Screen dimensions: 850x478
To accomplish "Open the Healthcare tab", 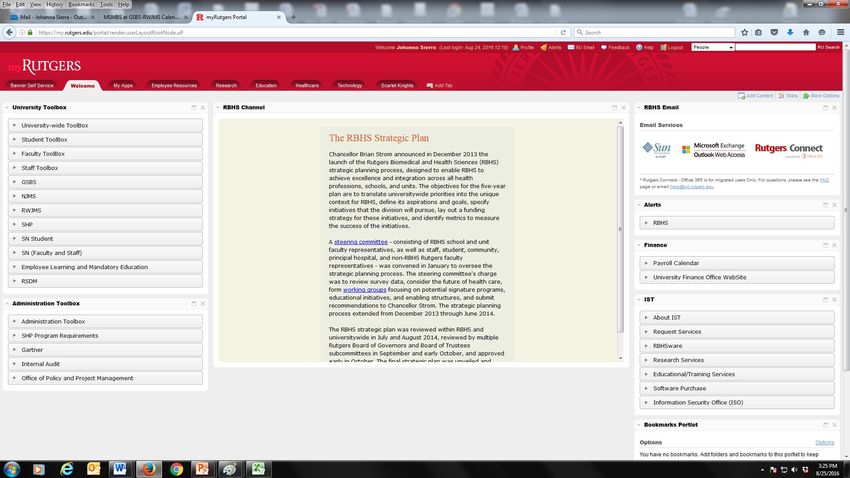I will 307,85.
